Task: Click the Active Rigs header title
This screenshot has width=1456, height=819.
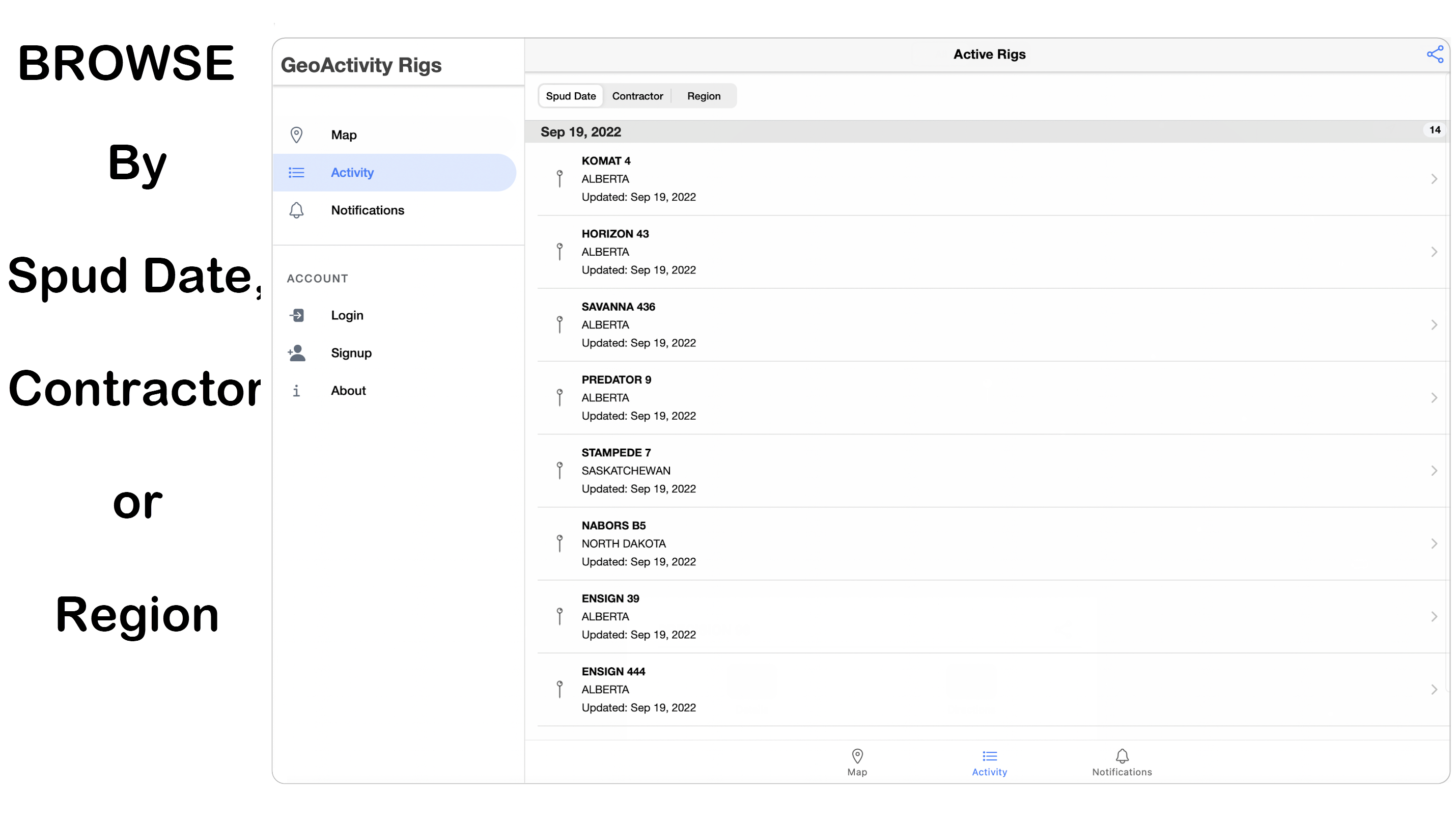Action: [989, 54]
